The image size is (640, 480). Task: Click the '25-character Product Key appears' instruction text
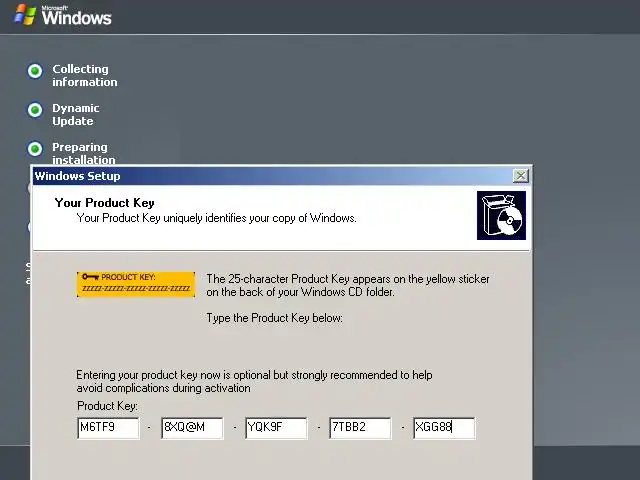tap(348, 285)
